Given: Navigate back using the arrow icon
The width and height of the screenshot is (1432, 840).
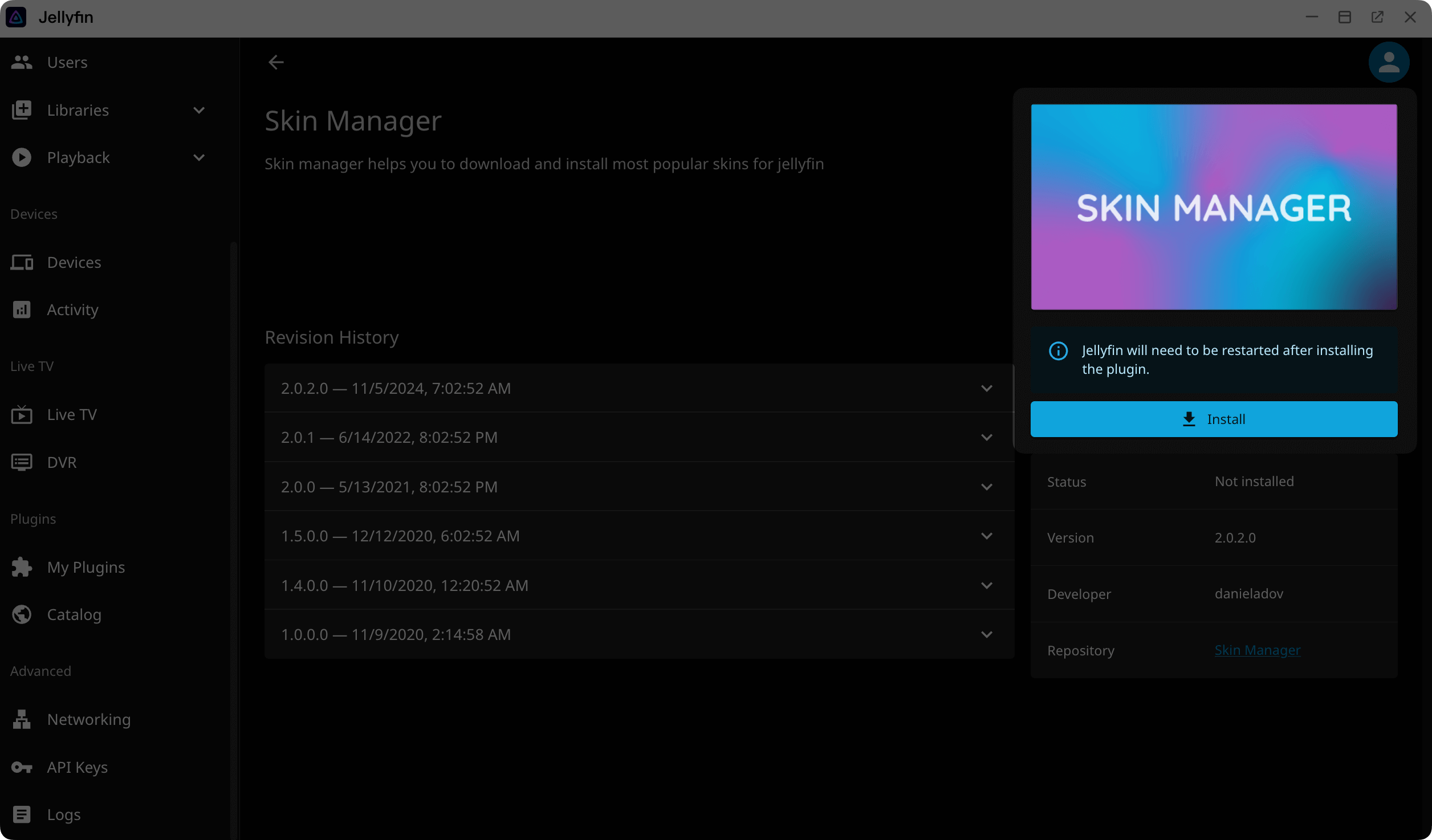Looking at the screenshot, I should coord(276,62).
